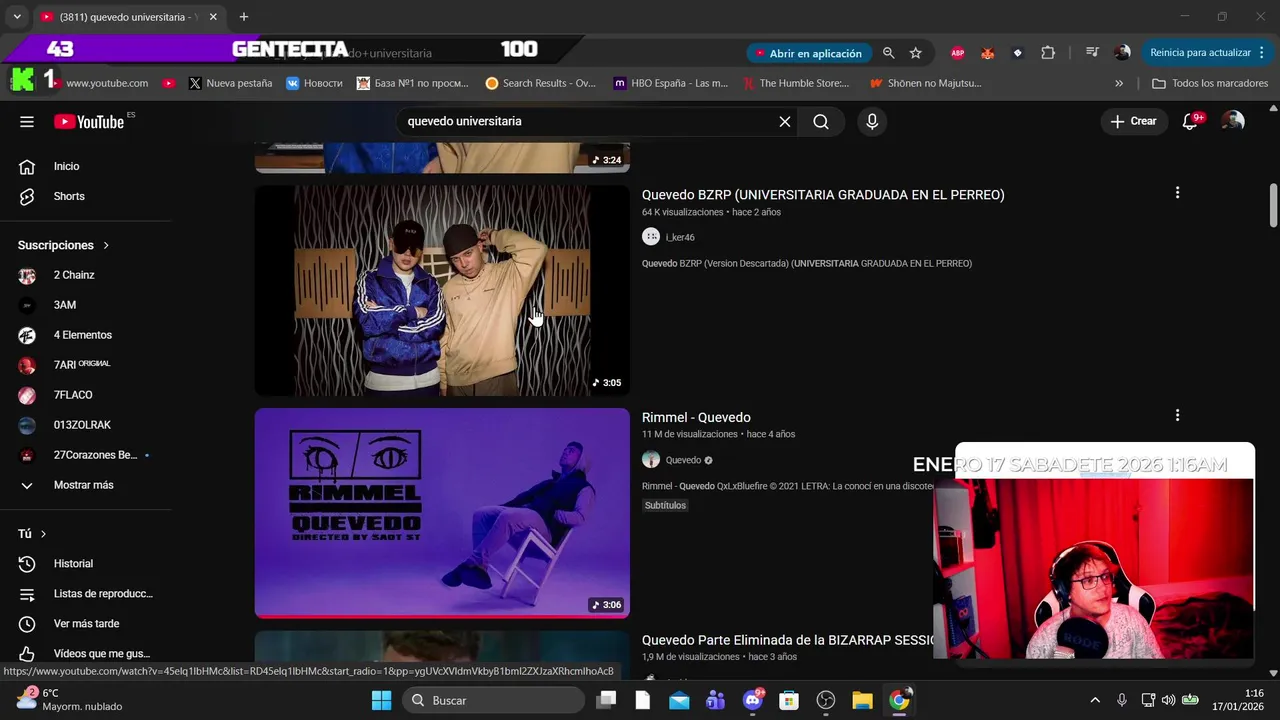
Task: Play the Quevedo BZRP 3:05 thumbnail
Action: (x=442, y=290)
